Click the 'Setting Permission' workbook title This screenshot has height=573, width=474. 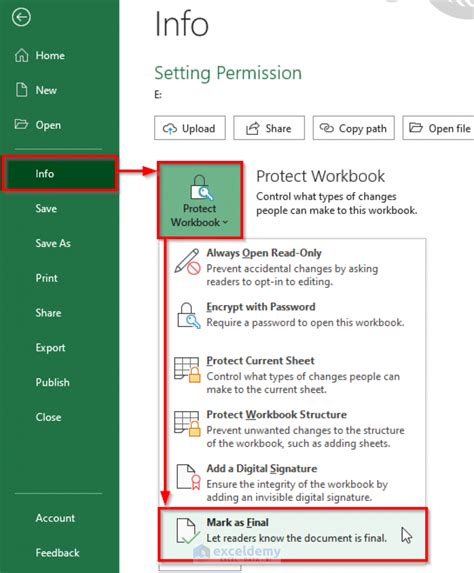pos(228,73)
